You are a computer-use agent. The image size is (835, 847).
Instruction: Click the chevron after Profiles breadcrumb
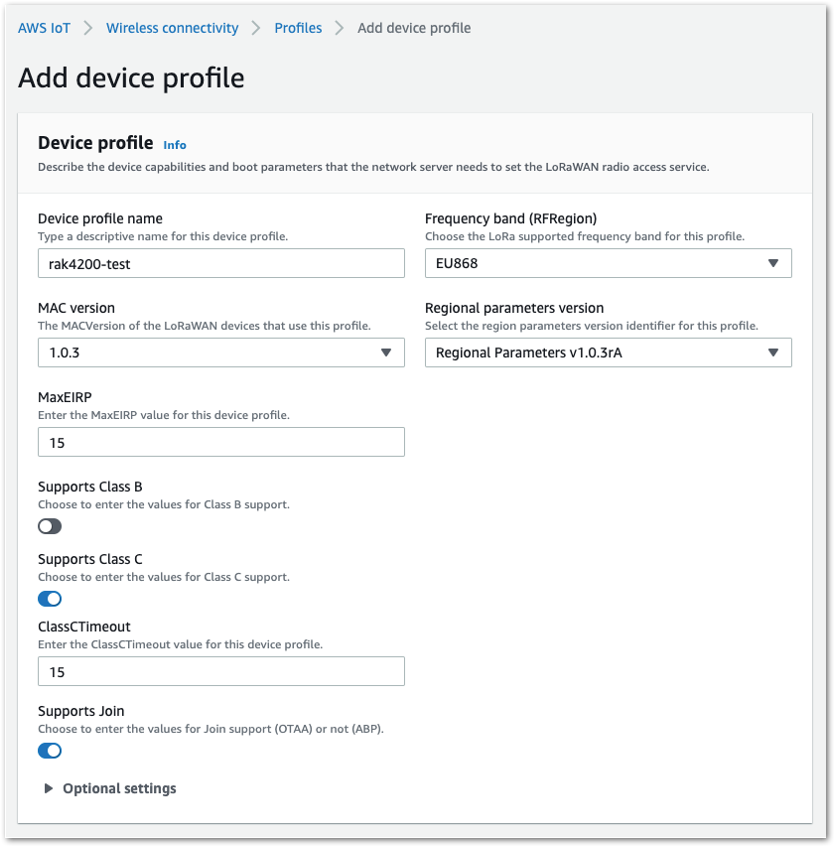(339, 28)
